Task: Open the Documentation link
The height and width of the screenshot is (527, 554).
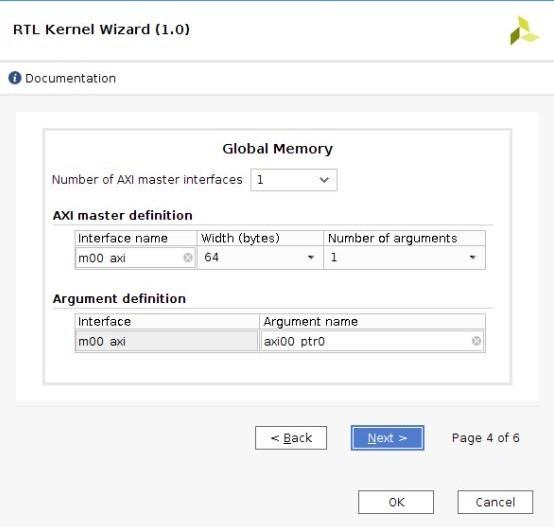Action: (x=70, y=78)
